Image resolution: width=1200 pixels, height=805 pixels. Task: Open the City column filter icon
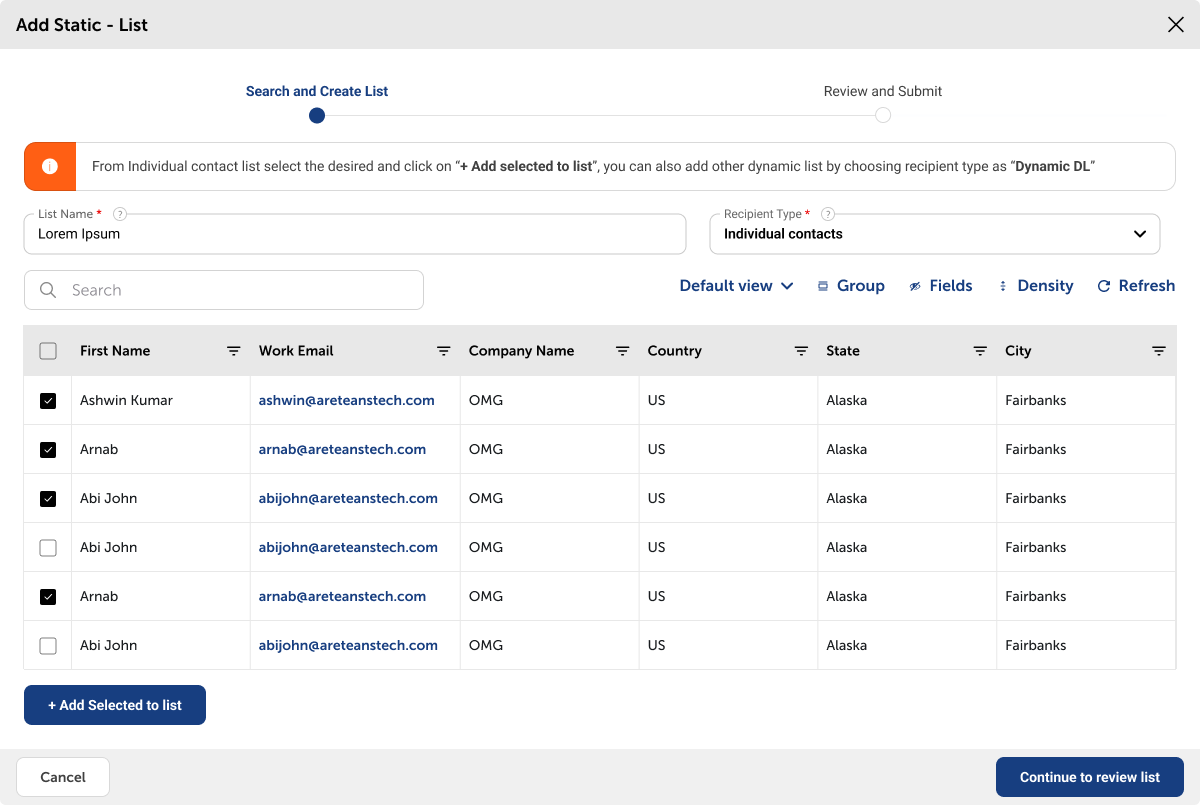(x=1159, y=351)
